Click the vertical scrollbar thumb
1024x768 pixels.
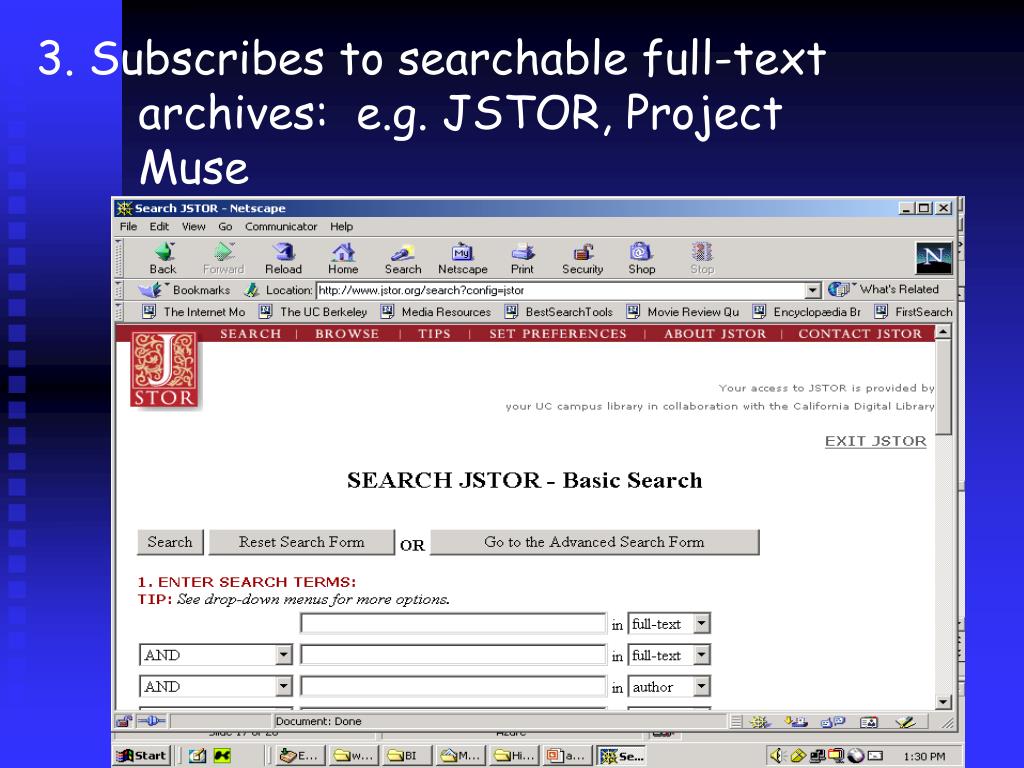(x=943, y=386)
